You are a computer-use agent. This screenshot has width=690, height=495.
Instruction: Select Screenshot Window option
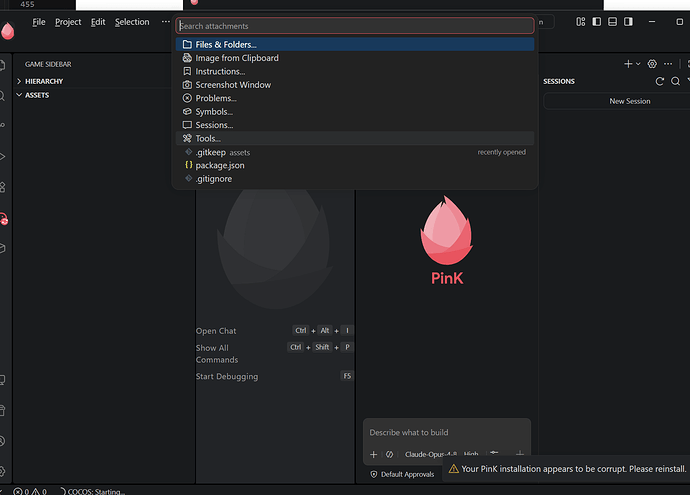(355, 85)
